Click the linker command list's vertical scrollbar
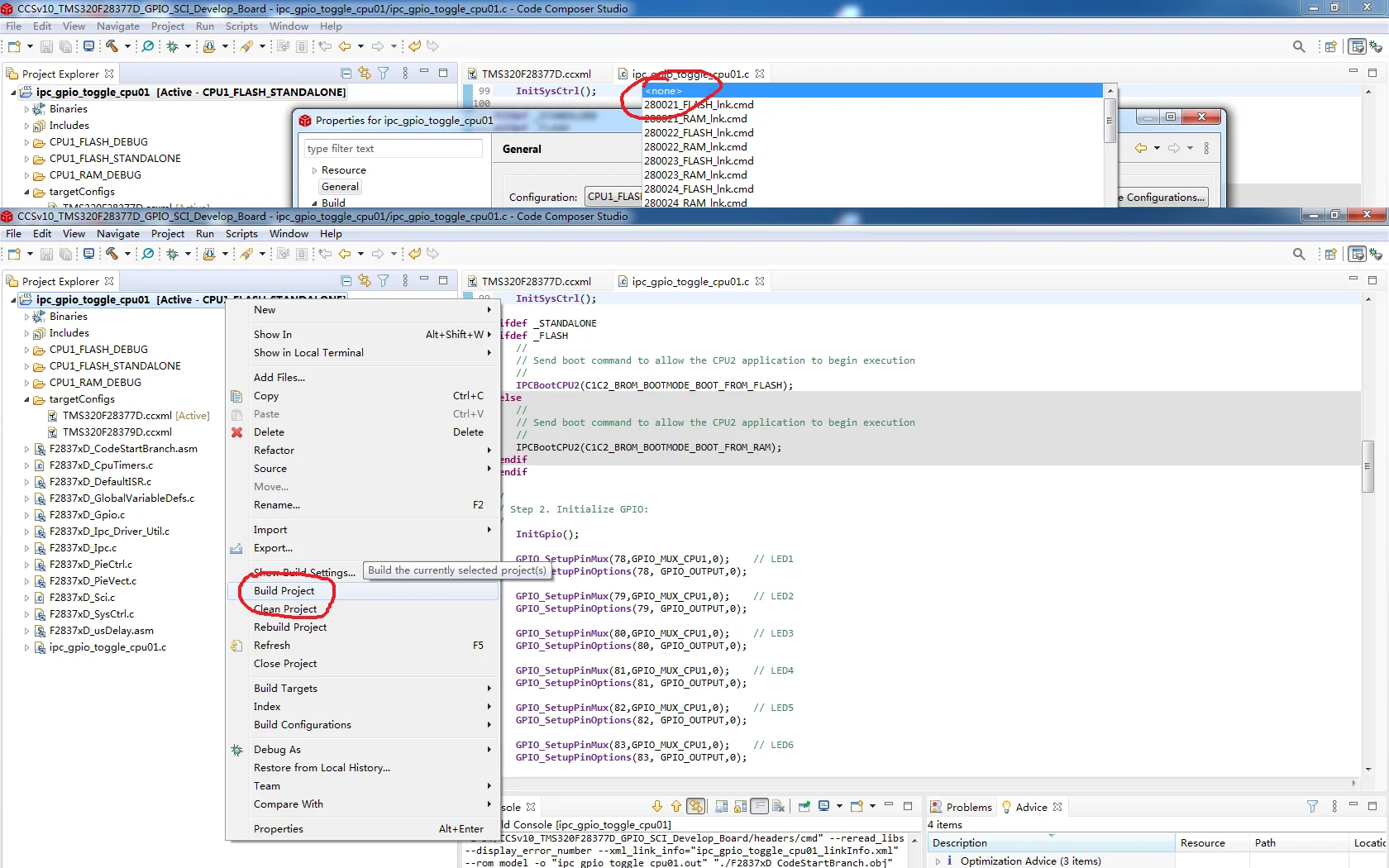1389x868 pixels. tap(1110, 121)
